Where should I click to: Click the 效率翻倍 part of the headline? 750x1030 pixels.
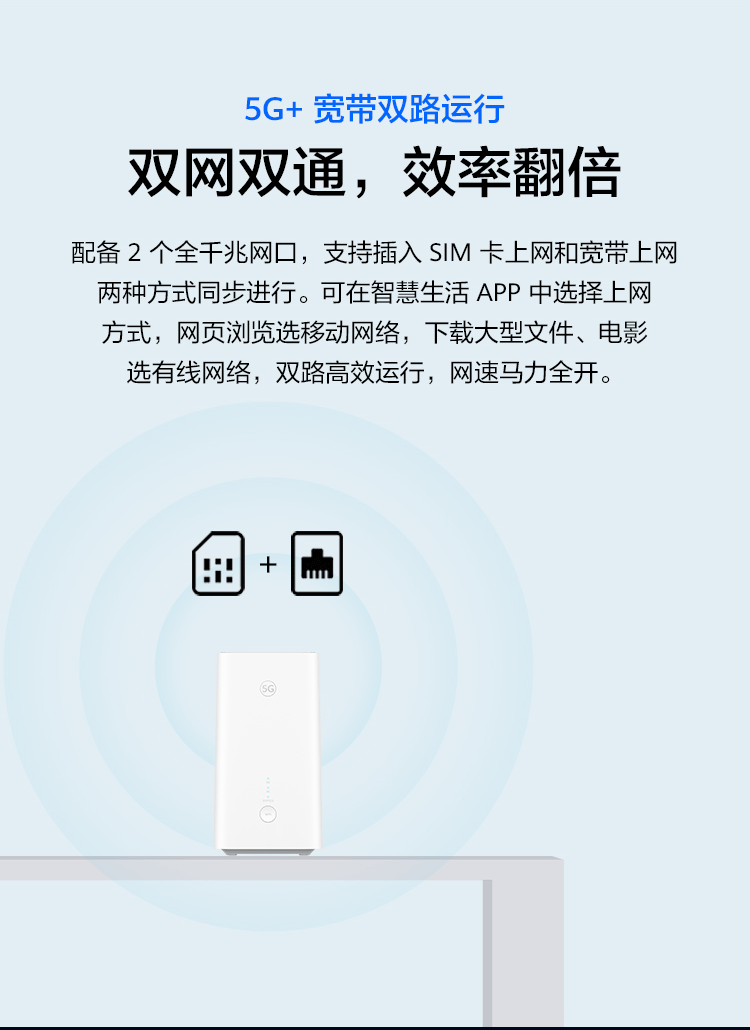click(512, 173)
